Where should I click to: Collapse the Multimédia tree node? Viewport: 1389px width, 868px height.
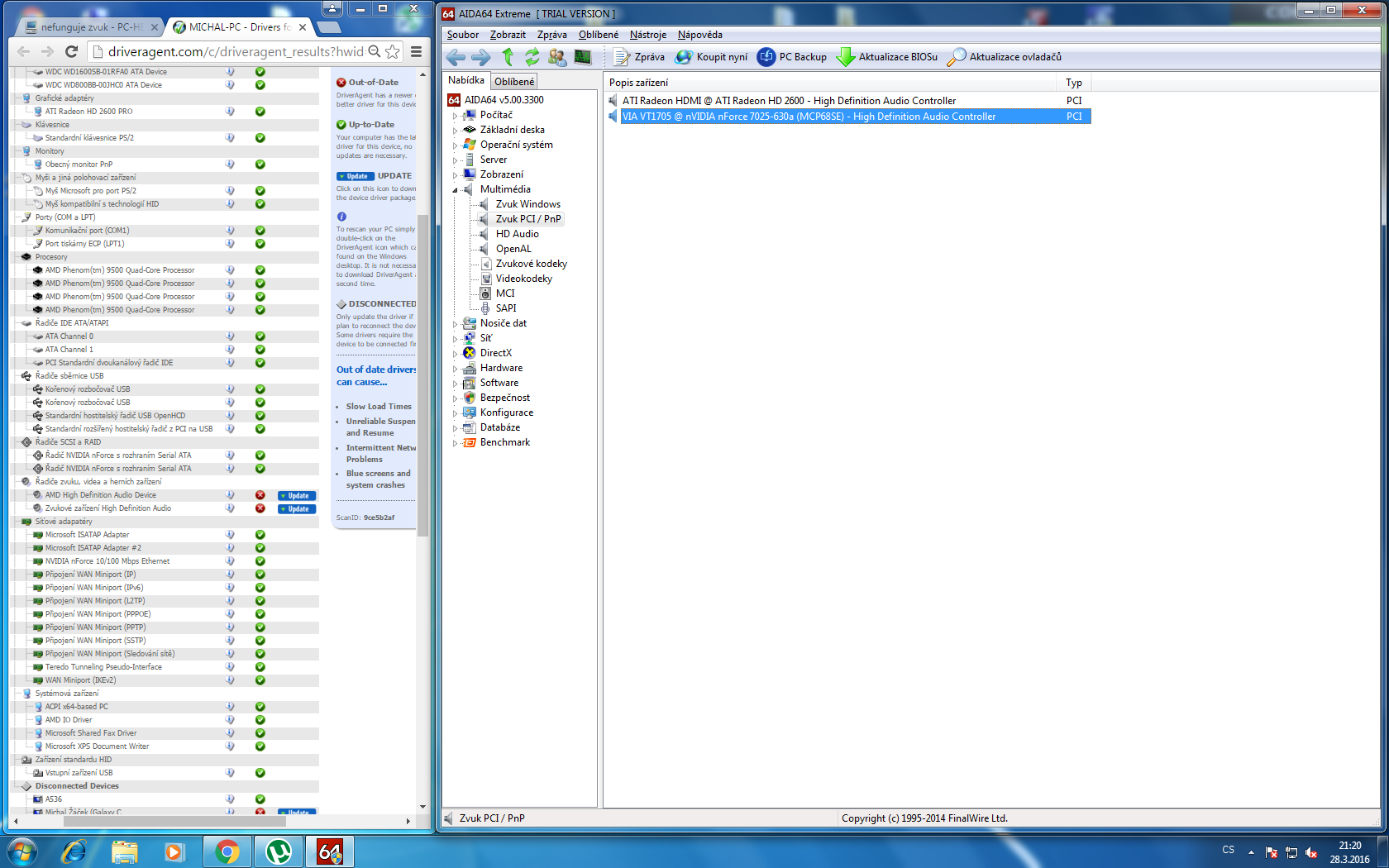(x=455, y=190)
